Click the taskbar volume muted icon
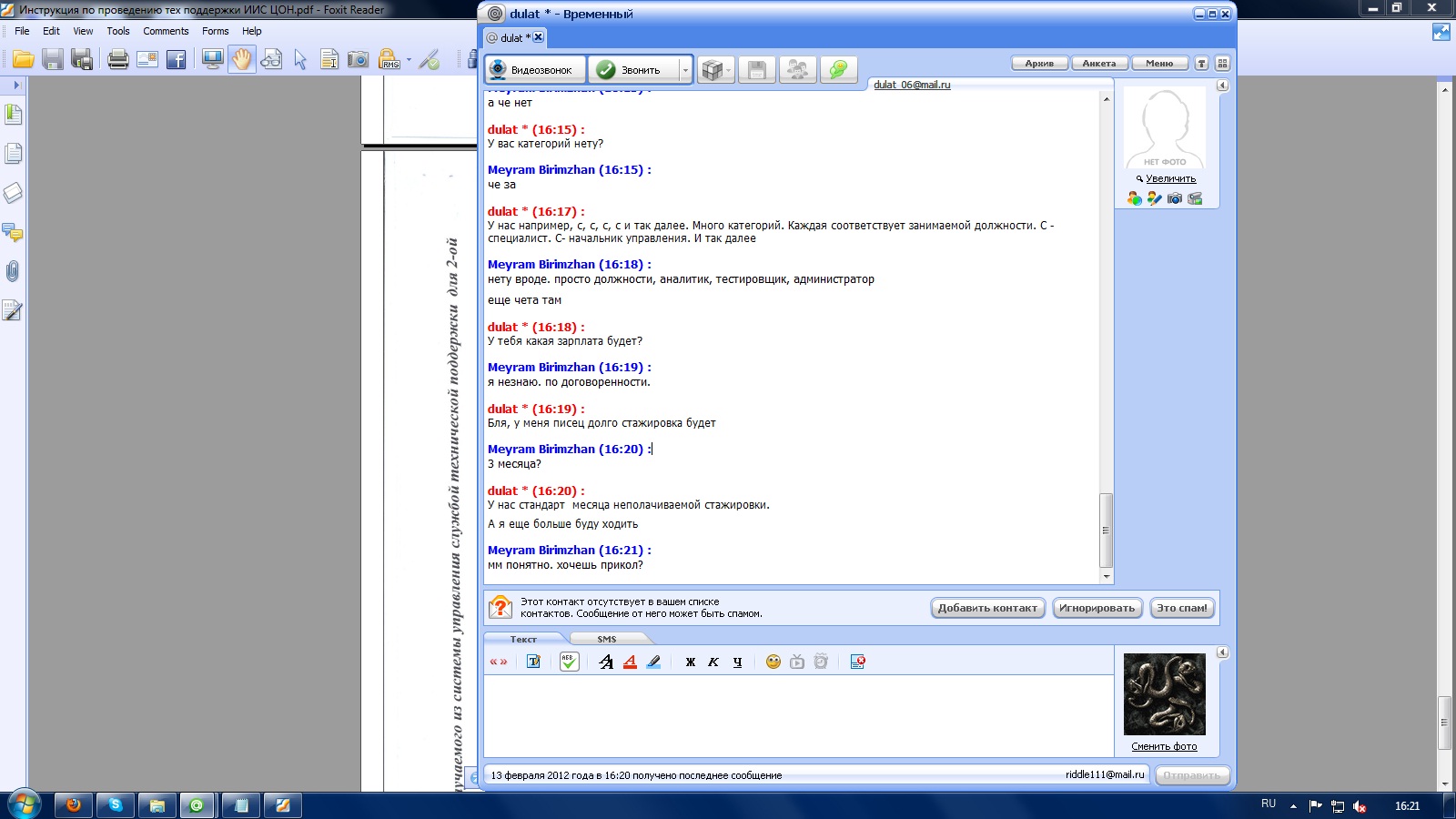This screenshot has width=1456, height=819. (x=1360, y=806)
